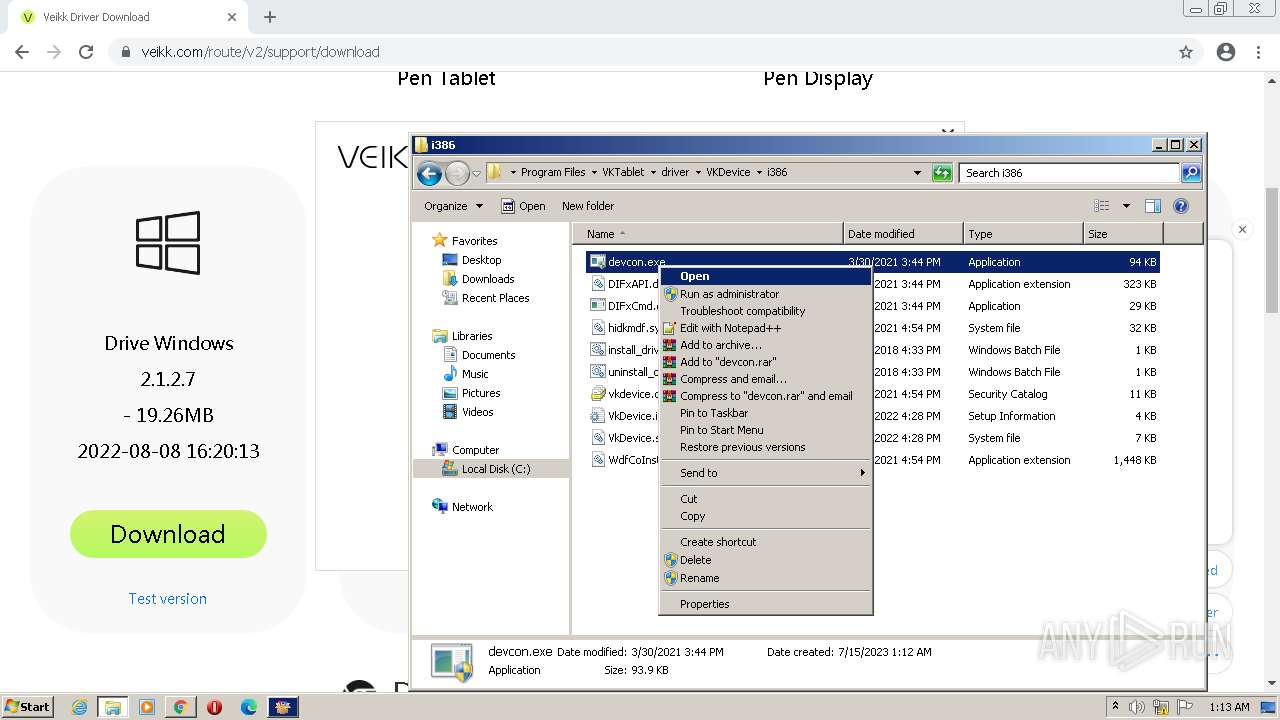This screenshot has height=720, width=1280.
Task: Select Music library in sidebar
Action: (x=475, y=374)
